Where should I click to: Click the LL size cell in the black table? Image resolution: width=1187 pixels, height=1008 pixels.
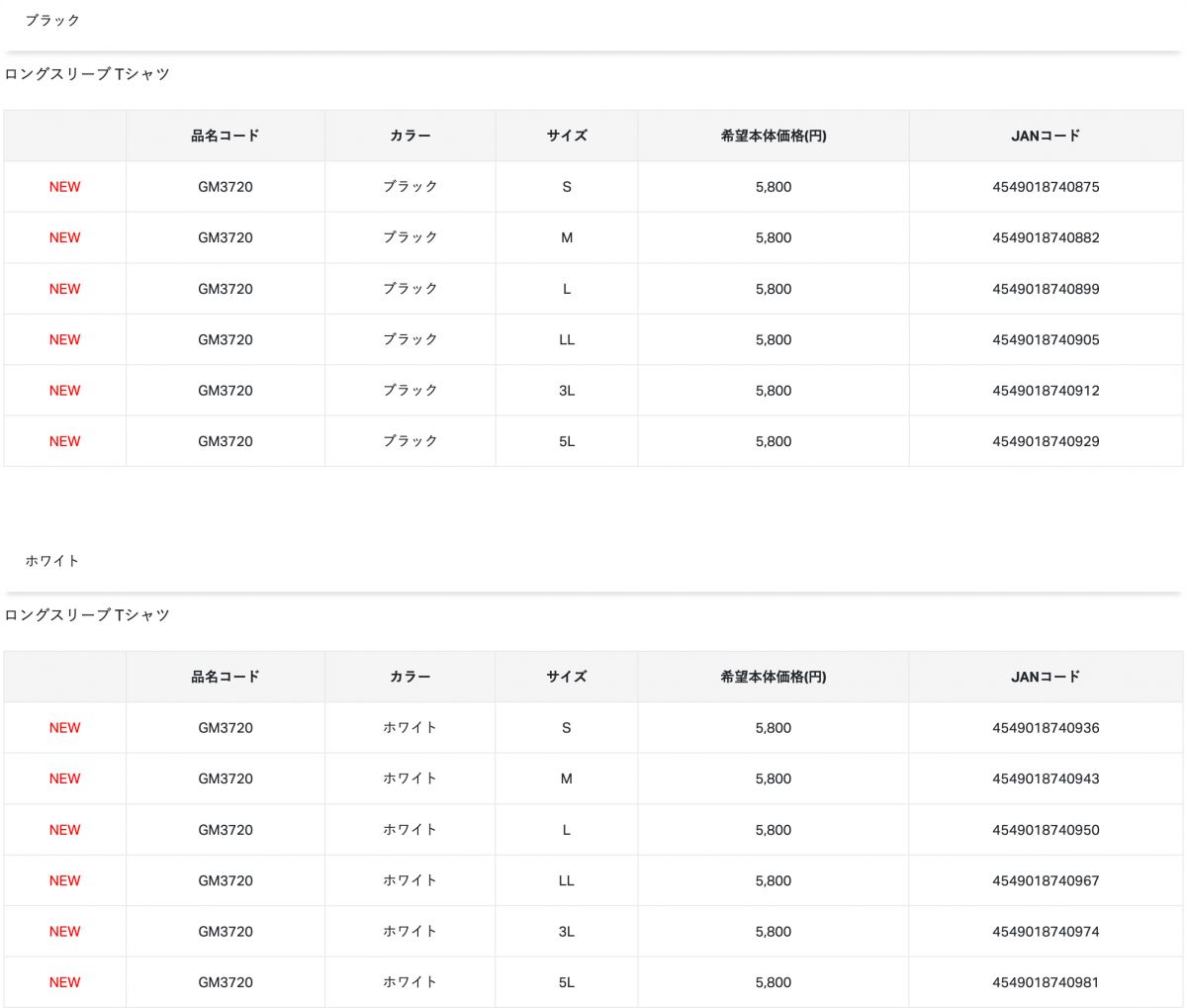tap(567, 339)
